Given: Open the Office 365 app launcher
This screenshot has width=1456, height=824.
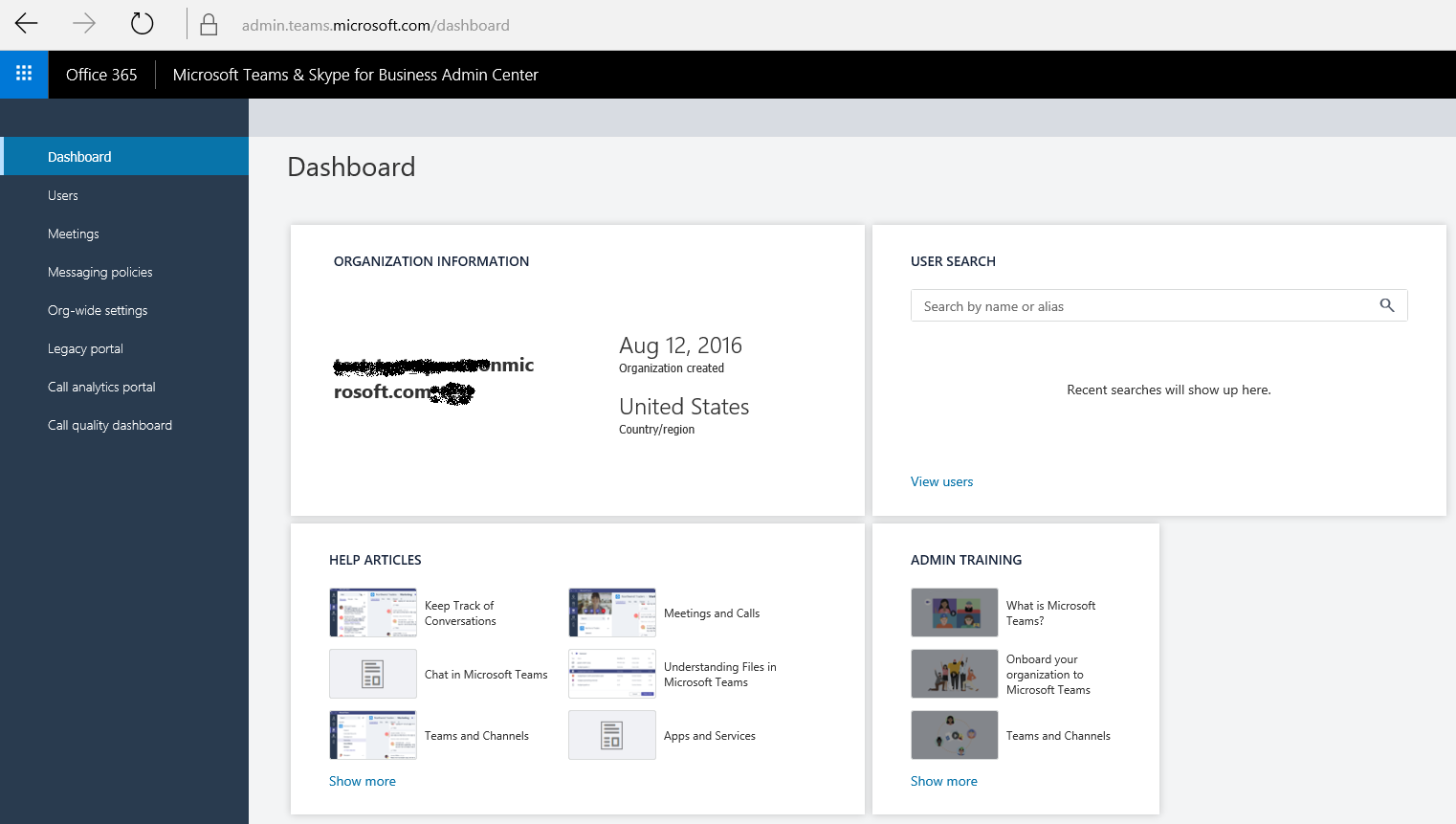Looking at the screenshot, I should click(x=24, y=75).
